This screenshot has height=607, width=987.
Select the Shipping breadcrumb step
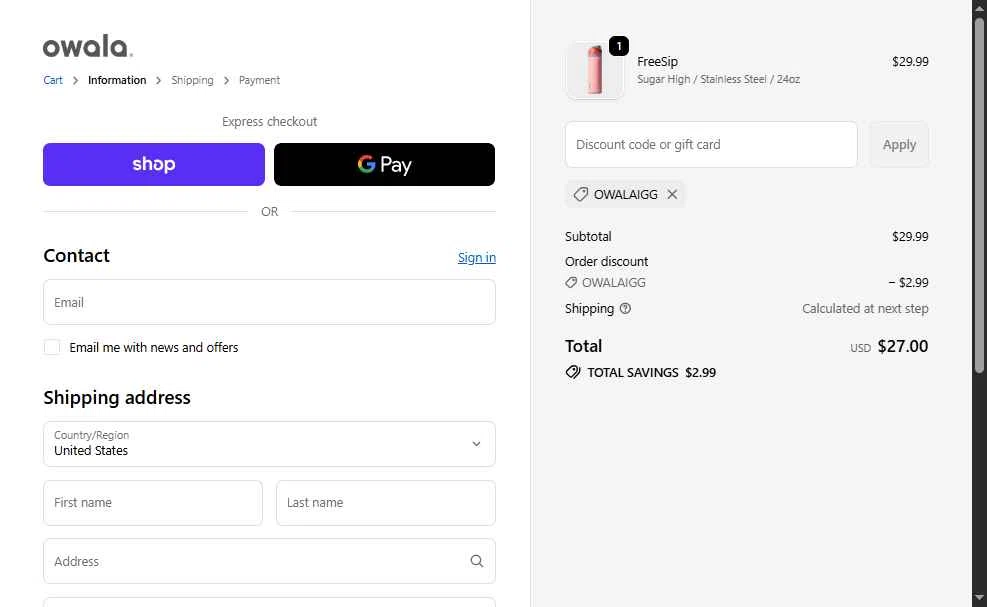tap(192, 80)
